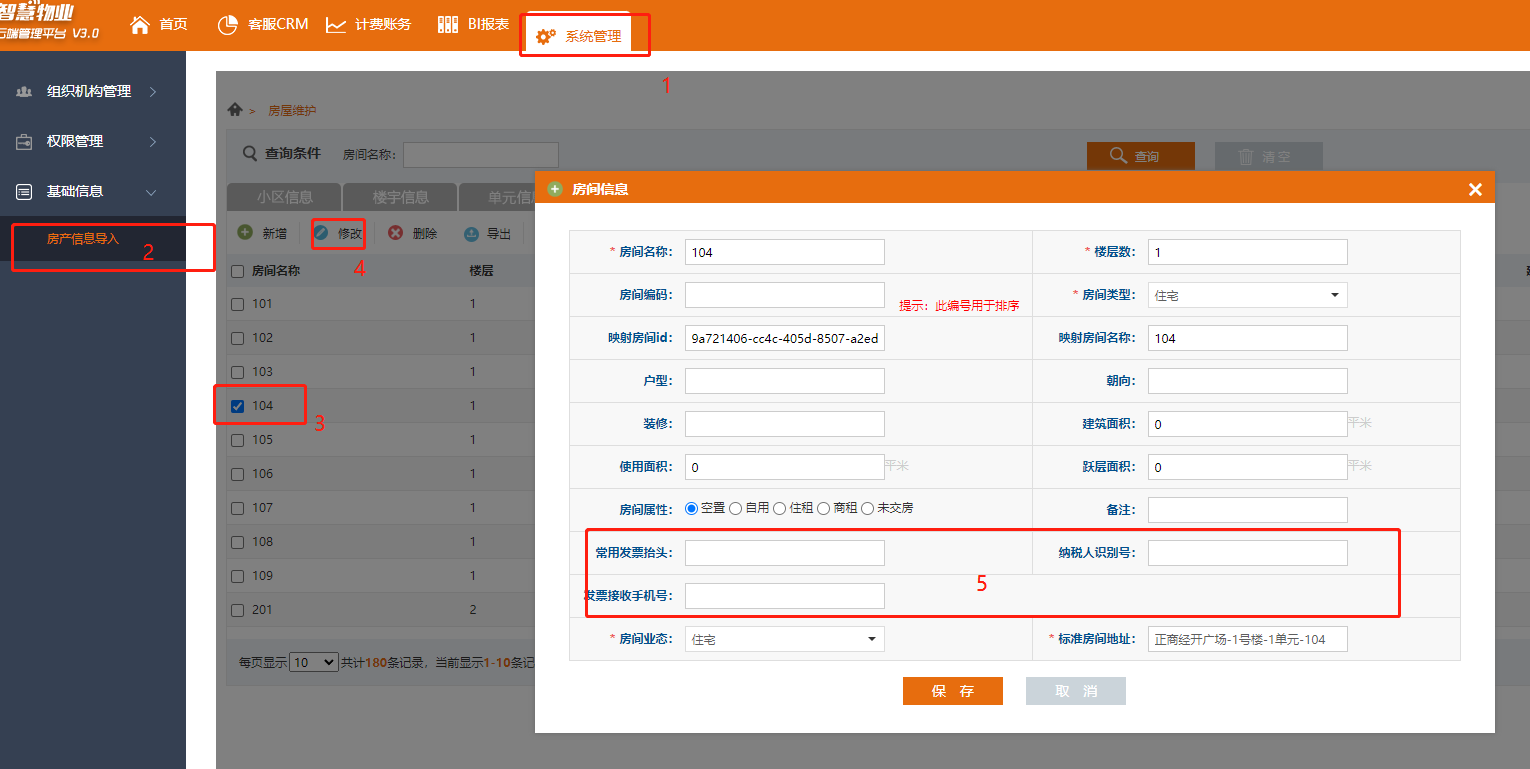Click the green plus icon in dialog title
Image resolution: width=1530 pixels, height=769 pixels.
tap(555, 188)
